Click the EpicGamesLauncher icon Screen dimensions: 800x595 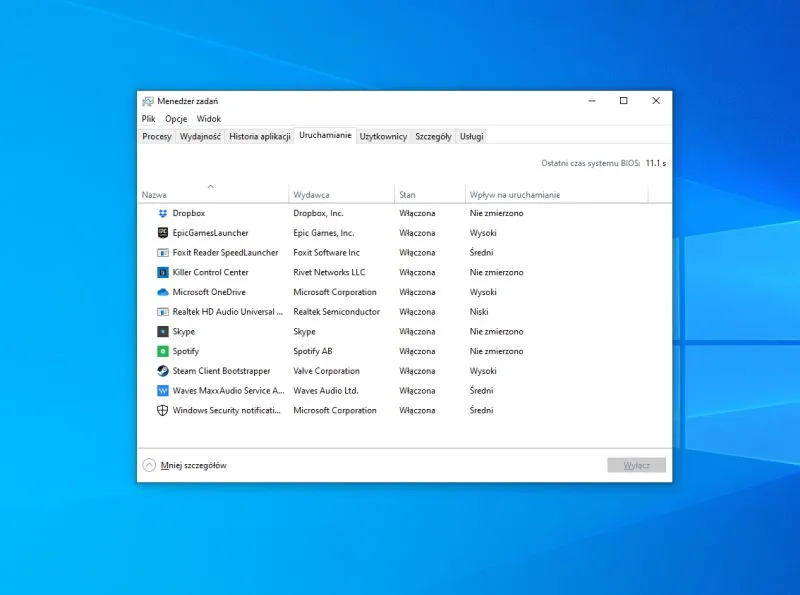point(161,232)
